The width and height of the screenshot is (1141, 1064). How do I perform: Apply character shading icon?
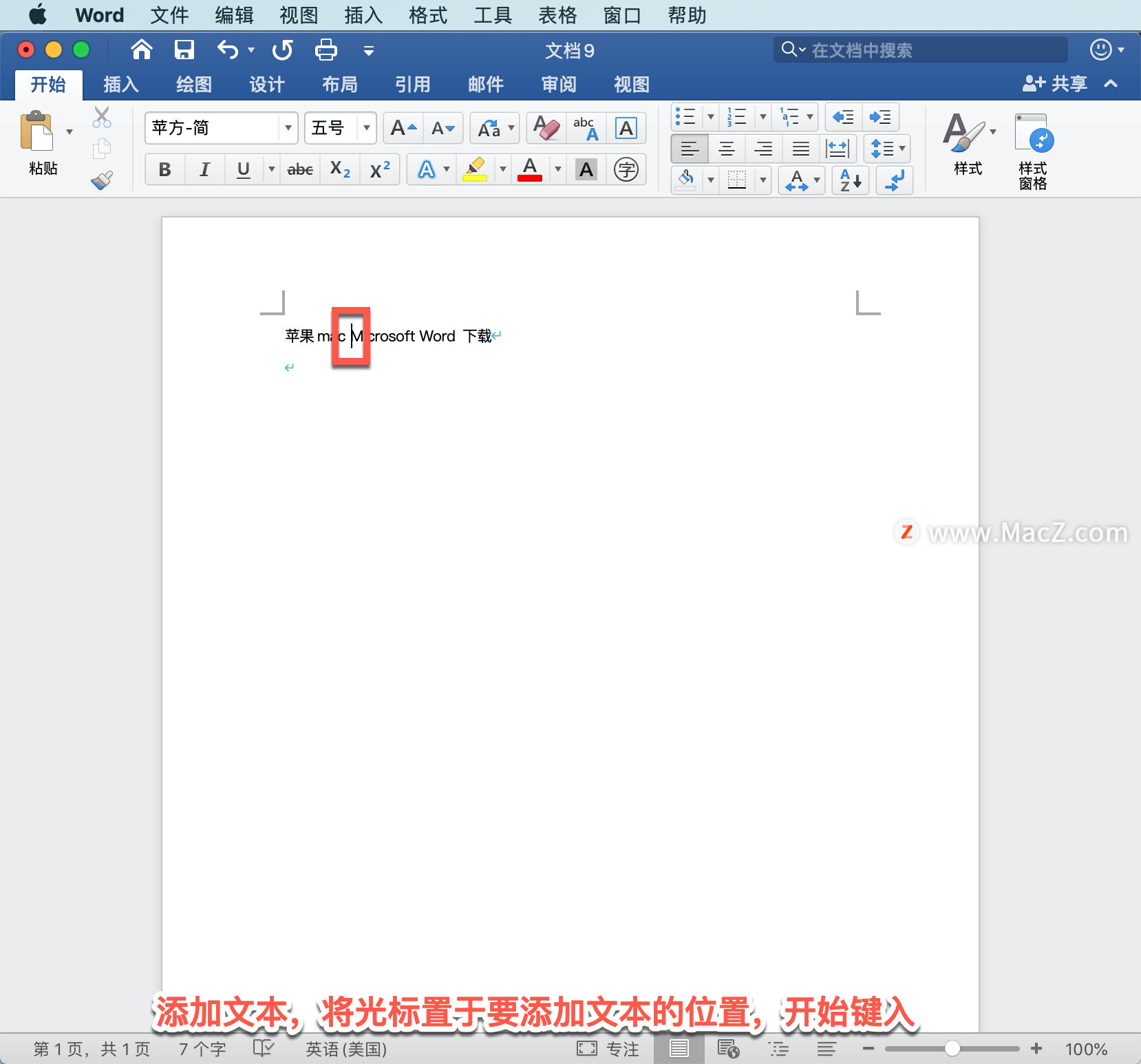pos(586,169)
